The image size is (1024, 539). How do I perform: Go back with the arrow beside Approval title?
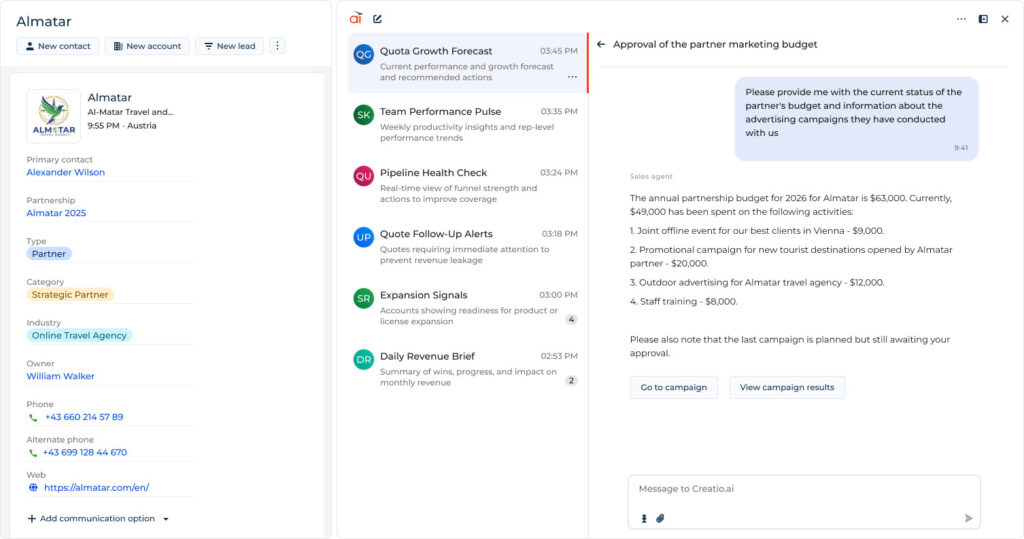(x=601, y=44)
